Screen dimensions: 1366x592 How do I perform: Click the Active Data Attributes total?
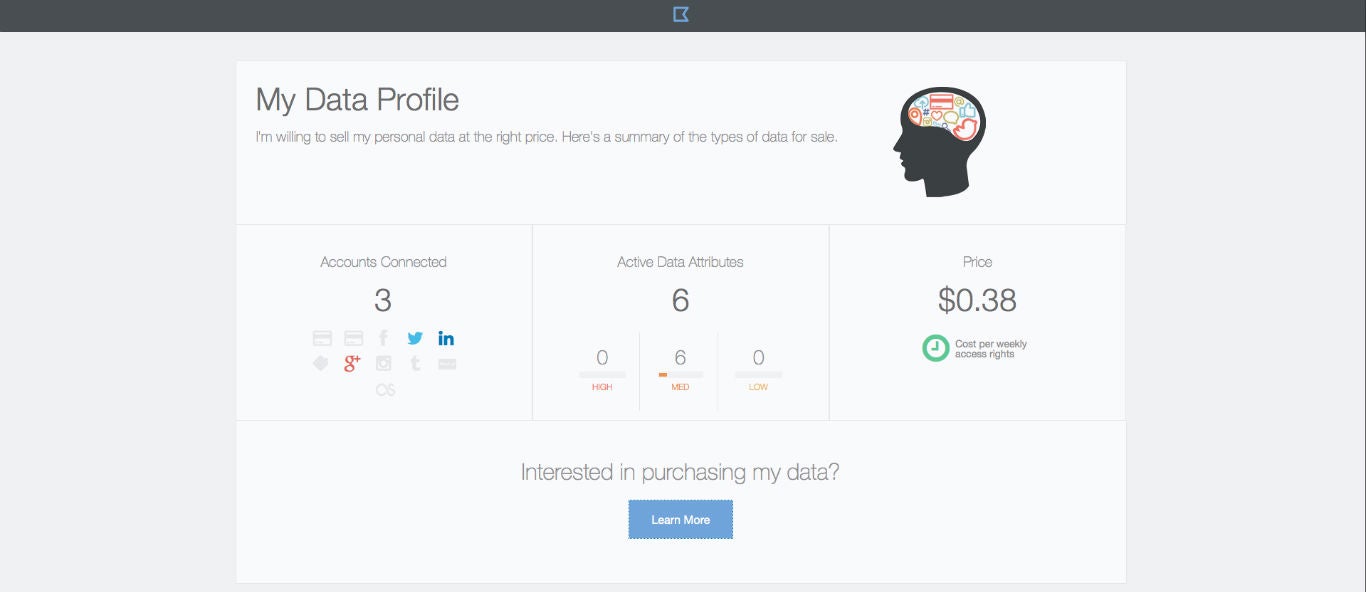coord(680,300)
